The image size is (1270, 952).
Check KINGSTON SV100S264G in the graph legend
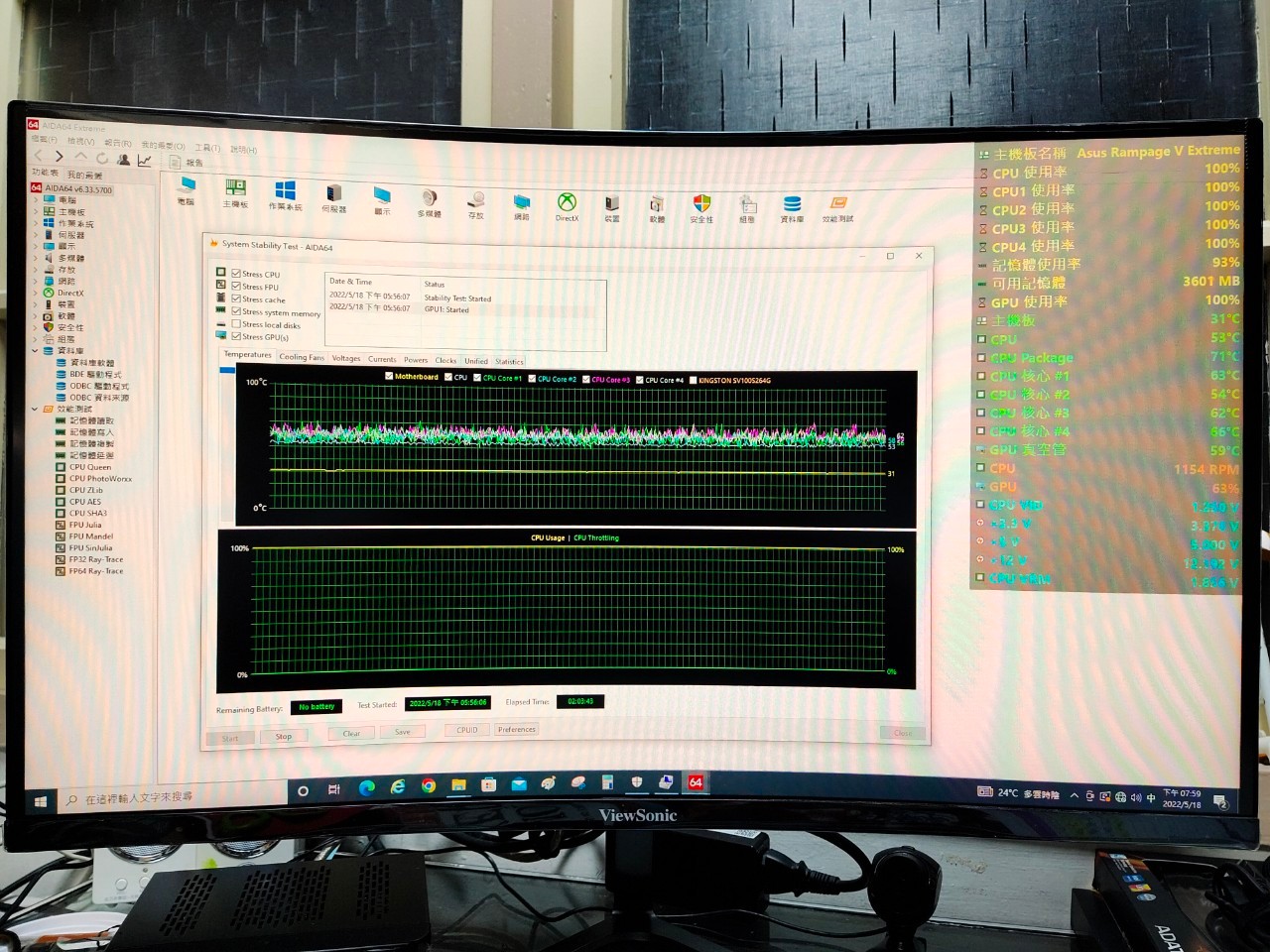click(693, 379)
